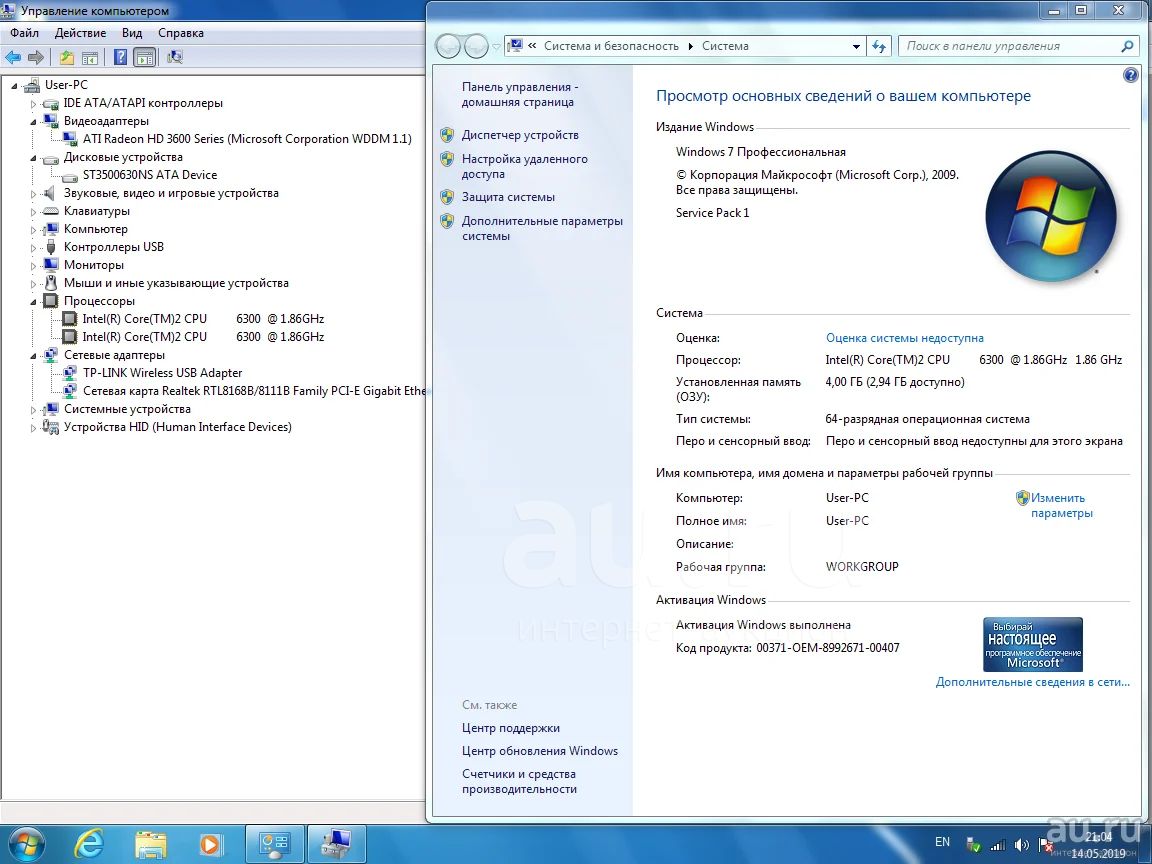Expand the Клавиатуры node

pos(33,212)
